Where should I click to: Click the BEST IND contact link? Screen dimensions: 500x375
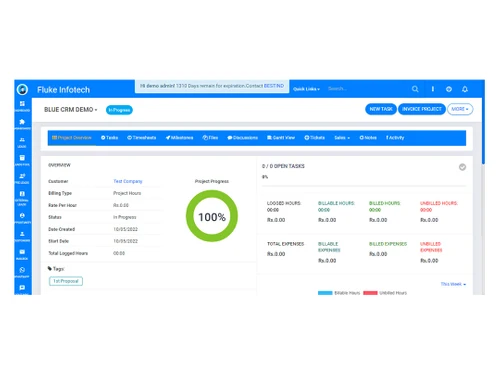[274, 86]
